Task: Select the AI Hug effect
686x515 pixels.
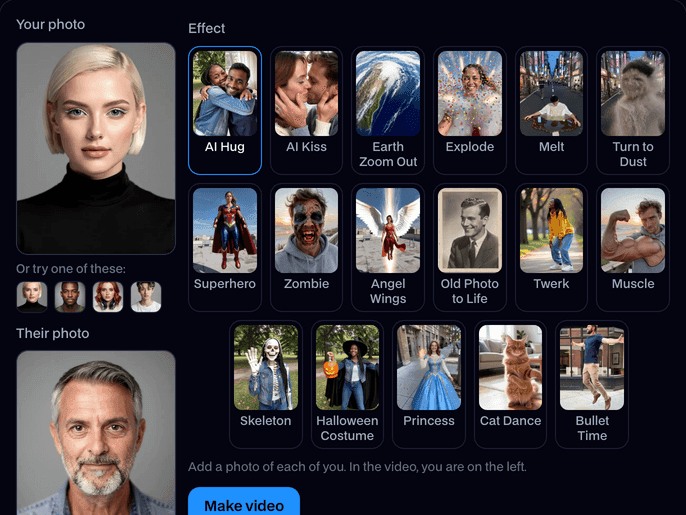Action: pyautogui.click(x=225, y=110)
